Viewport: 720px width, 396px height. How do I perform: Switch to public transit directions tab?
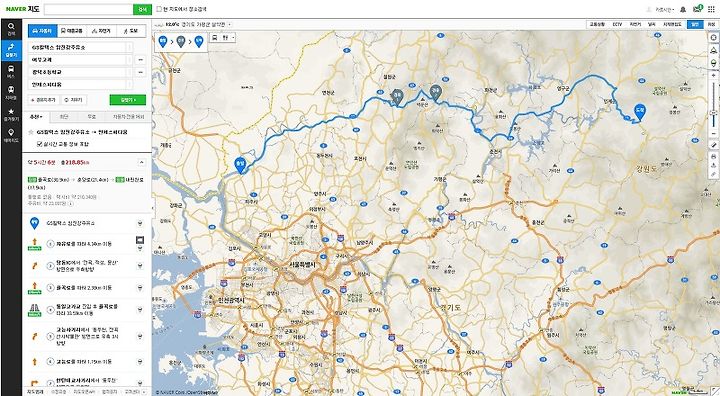(72, 31)
